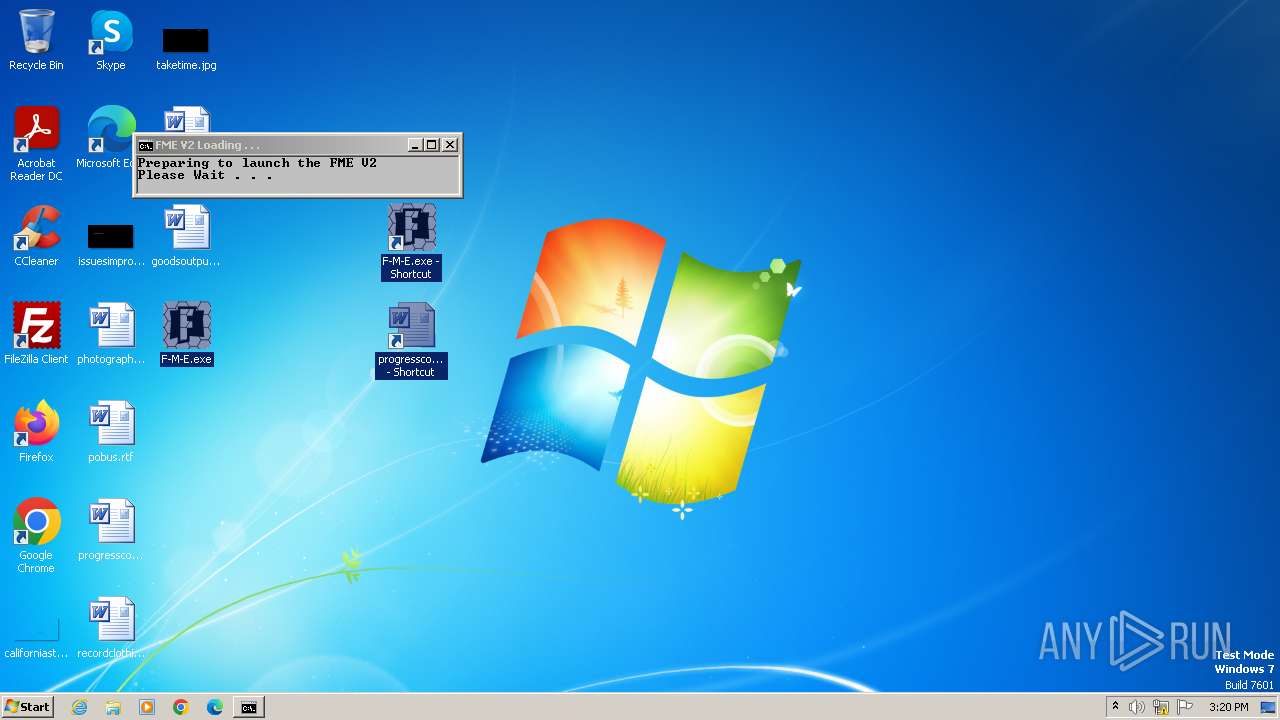Select the photograph Word document icon
The image size is (1280, 720).
(x=111, y=334)
